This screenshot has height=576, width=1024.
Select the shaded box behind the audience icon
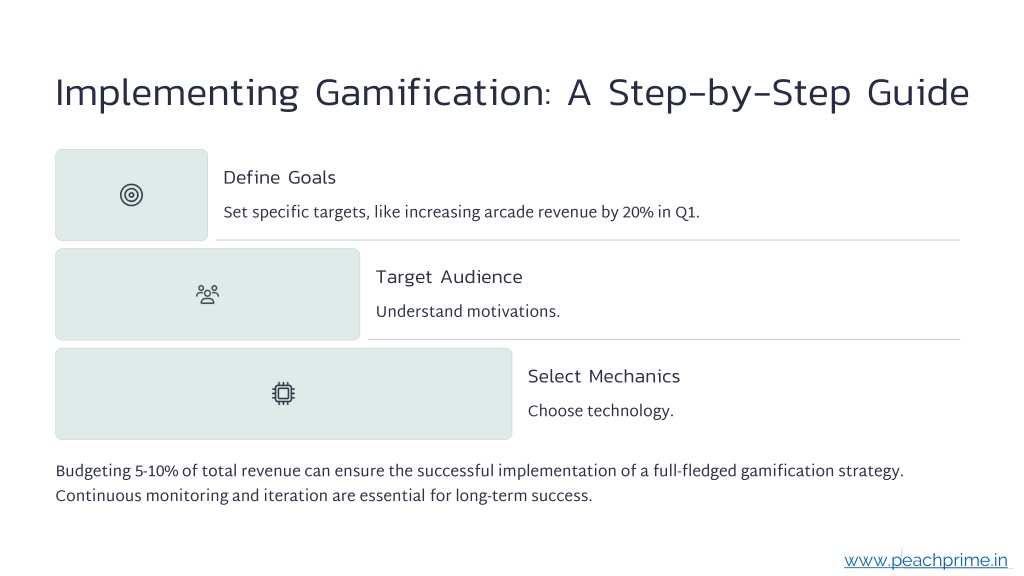pos(208,294)
